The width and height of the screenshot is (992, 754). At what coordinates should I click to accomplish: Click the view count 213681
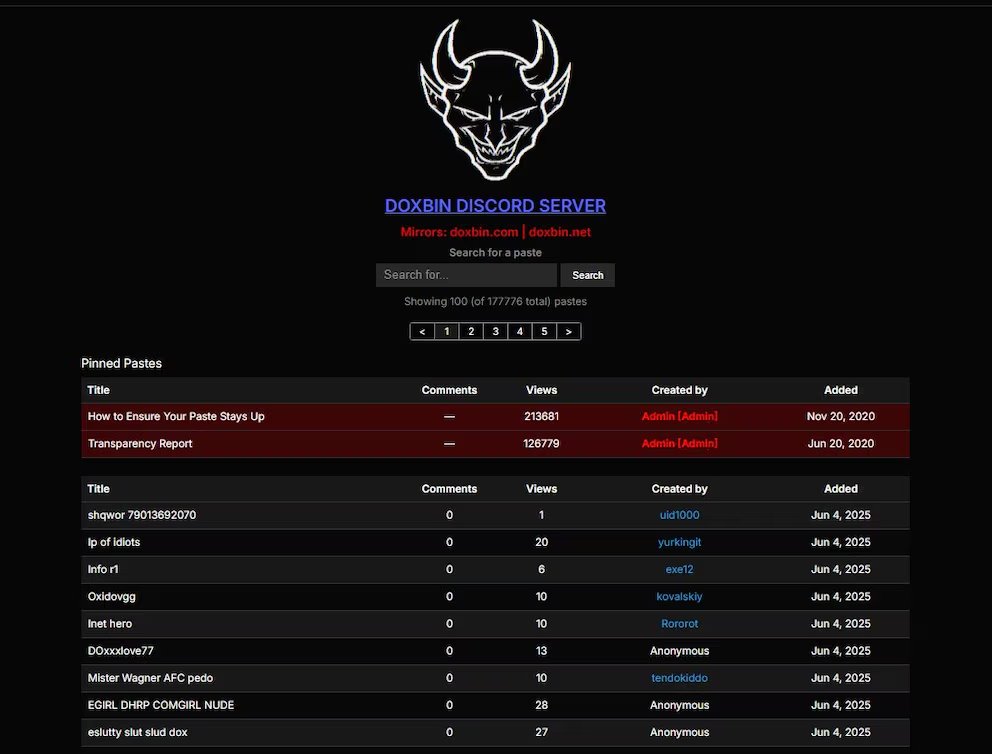542,416
